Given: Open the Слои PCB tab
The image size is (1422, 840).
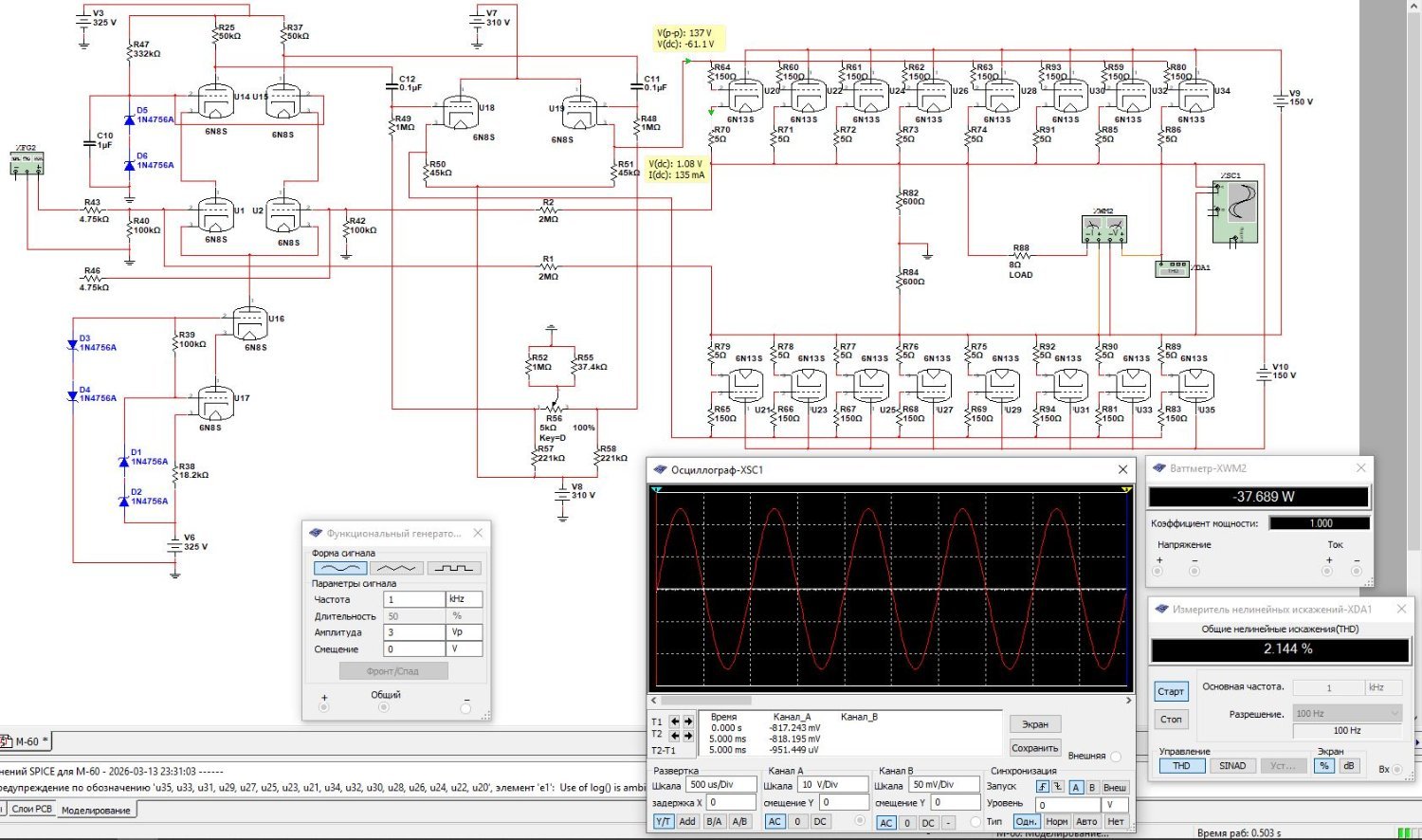Looking at the screenshot, I should click(x=32, y=810).
